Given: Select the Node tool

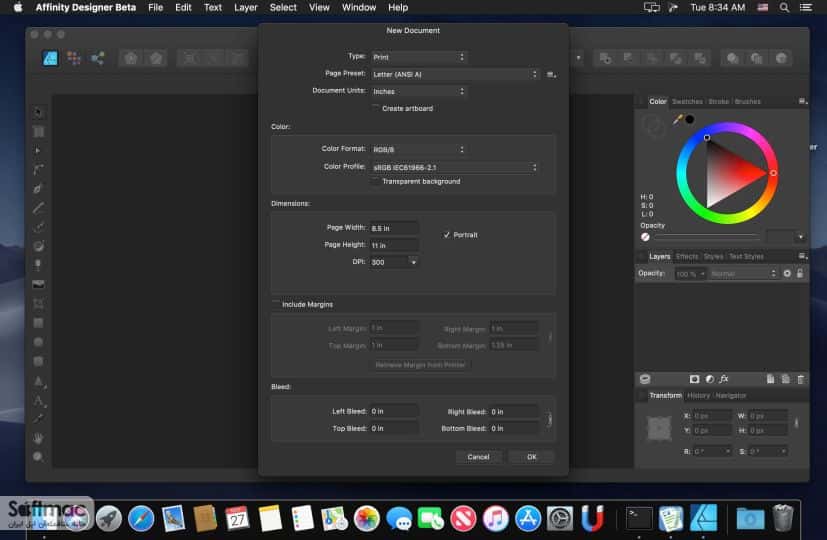Looking at the screenshot, I should (x=38, y=150).
